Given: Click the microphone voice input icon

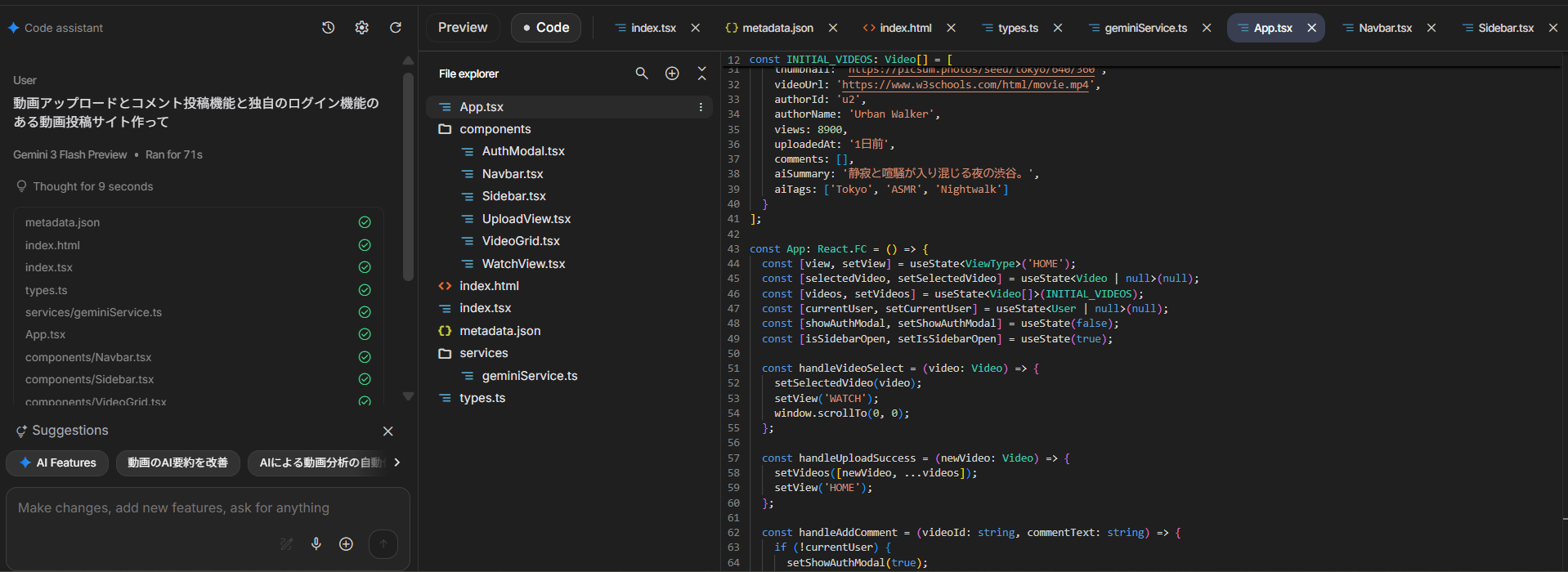Looking at the screenshot, I should [316, 544].
